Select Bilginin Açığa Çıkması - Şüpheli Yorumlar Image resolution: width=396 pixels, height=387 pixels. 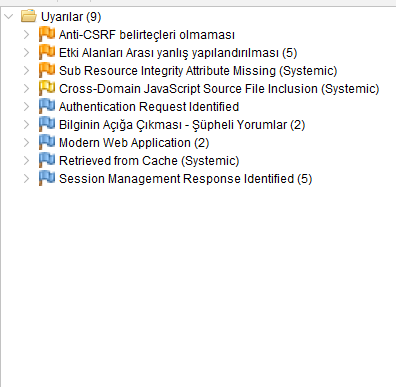pyautogui.click(x=182, y=125)
